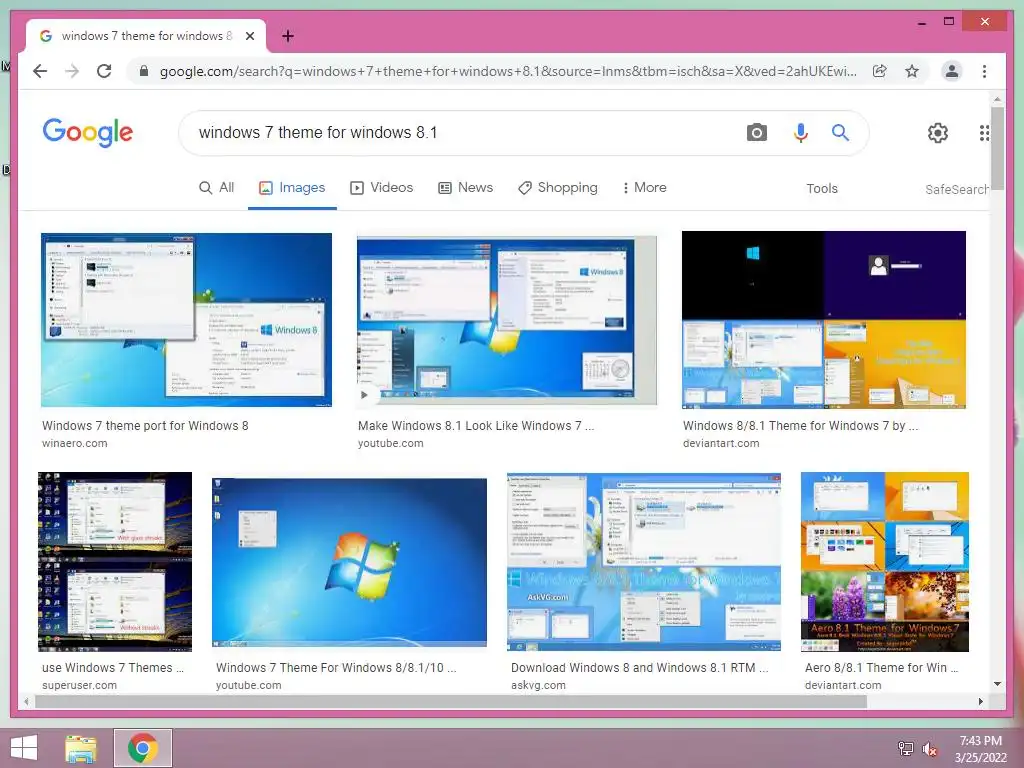This screenshot has height=768, width=1024.
Task: Search by image with camera icon
Action: [x=756, y=133]
